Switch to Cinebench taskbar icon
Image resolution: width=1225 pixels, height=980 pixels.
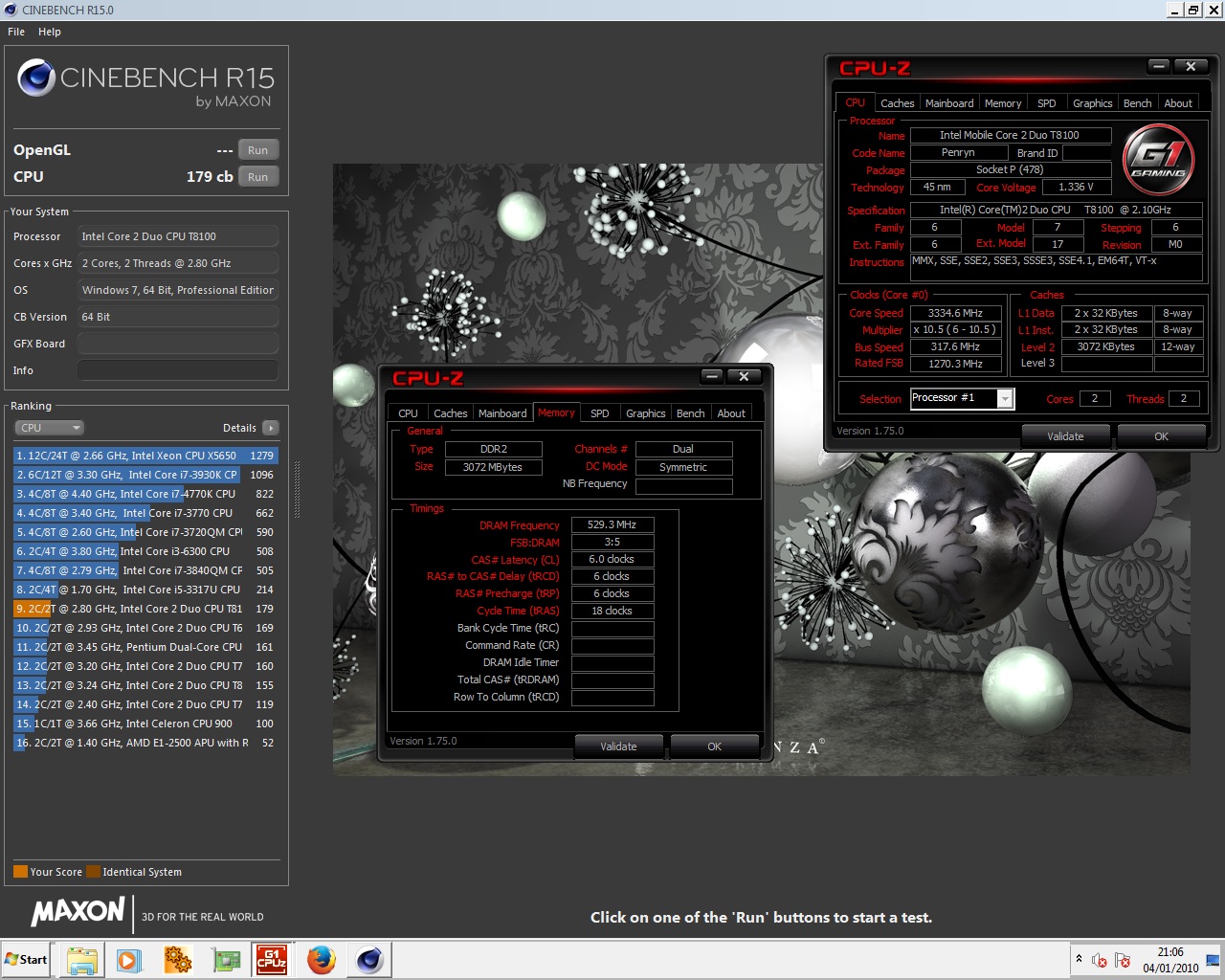point(369,959)
